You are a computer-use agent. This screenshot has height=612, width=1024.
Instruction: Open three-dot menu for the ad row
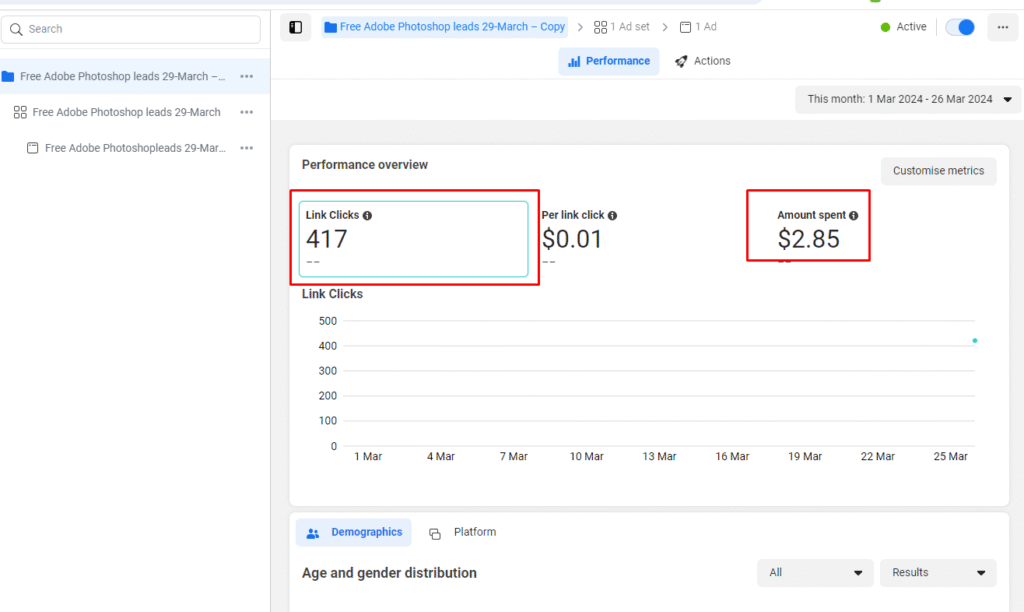[246, 148]
